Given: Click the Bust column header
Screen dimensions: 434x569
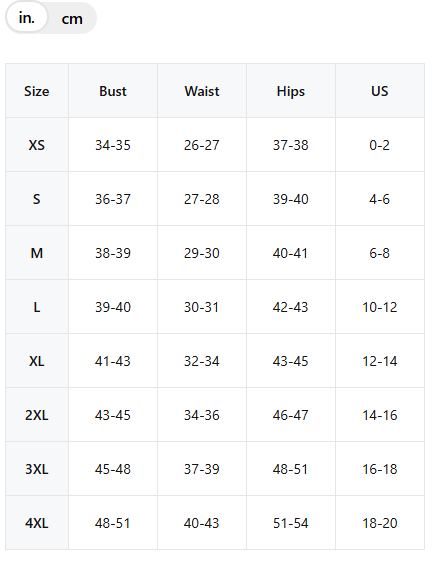Looking at the screenshot, I should point(113,91).
